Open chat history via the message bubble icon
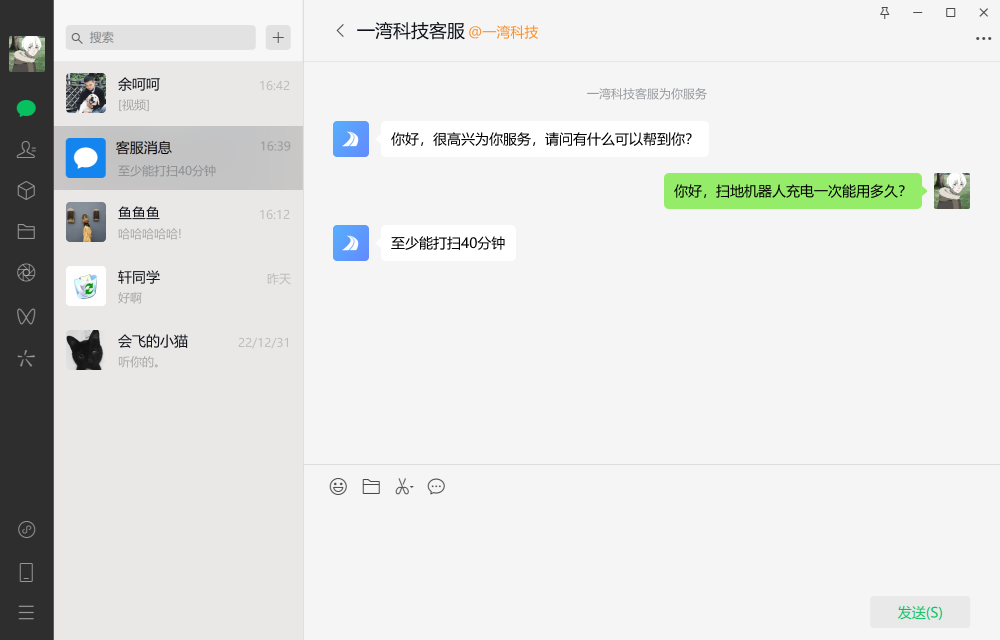The height and width of the screenshot is (640, 1000). (436, 487)
